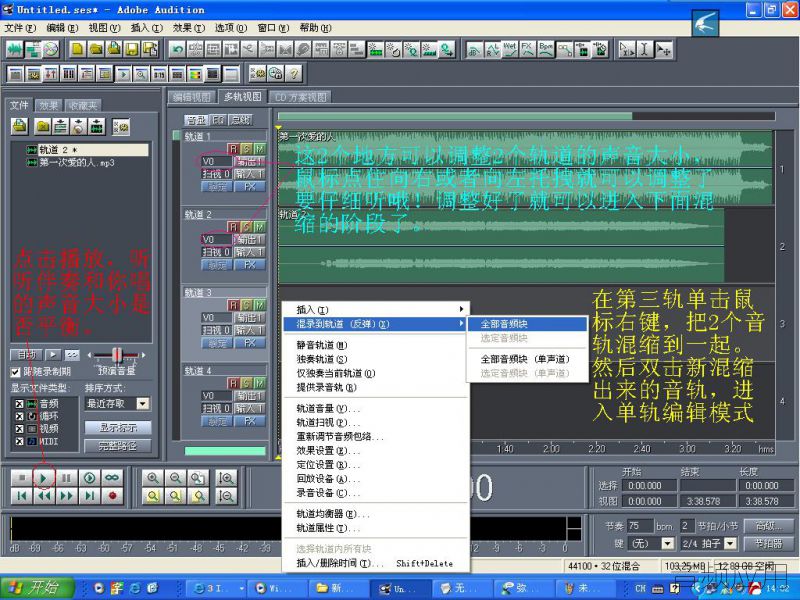800x600 pixels.
Task: Open the 2/4 拍子 time signature dropdown
Action: (731, 543)
